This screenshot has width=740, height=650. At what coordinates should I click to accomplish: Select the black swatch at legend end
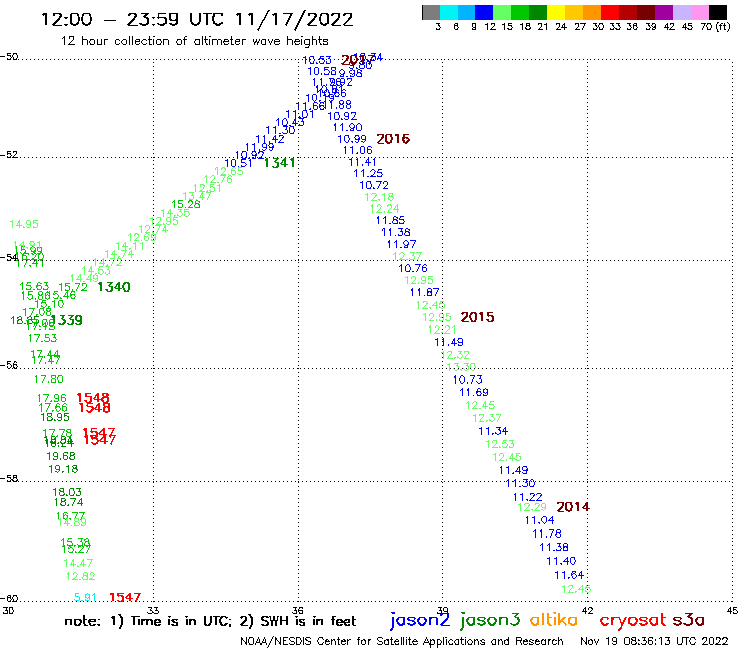[717, 13]
